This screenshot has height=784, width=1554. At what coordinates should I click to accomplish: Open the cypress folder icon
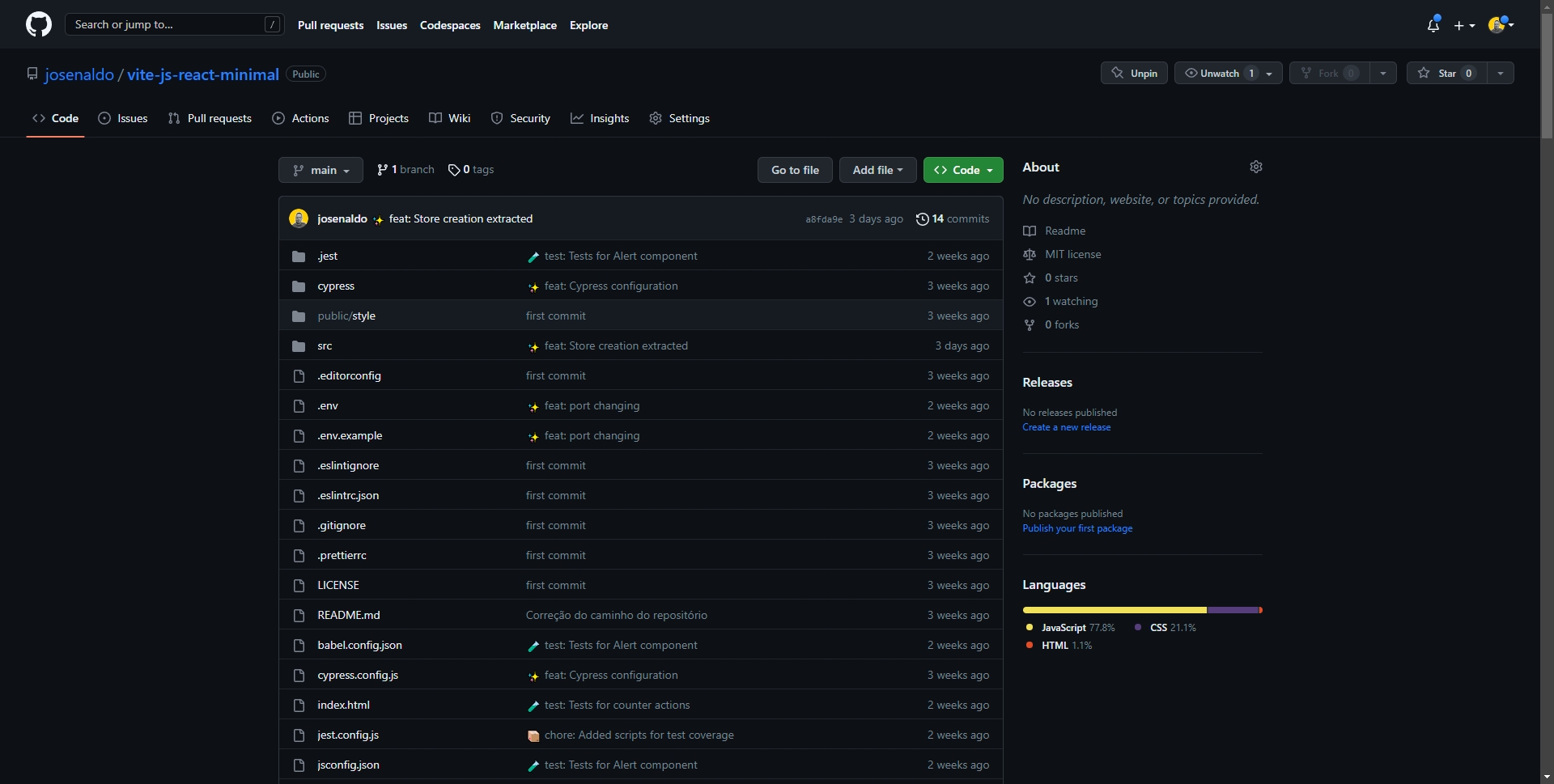coord(299,286)
